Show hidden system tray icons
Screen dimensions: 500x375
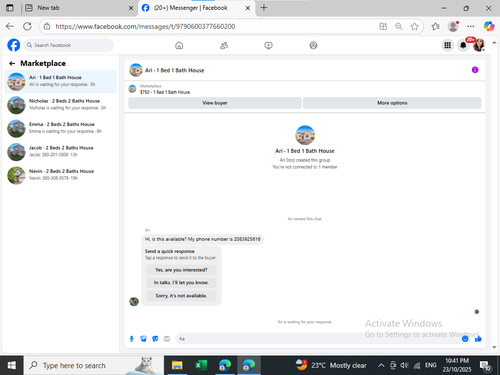(x=381, y=365)
